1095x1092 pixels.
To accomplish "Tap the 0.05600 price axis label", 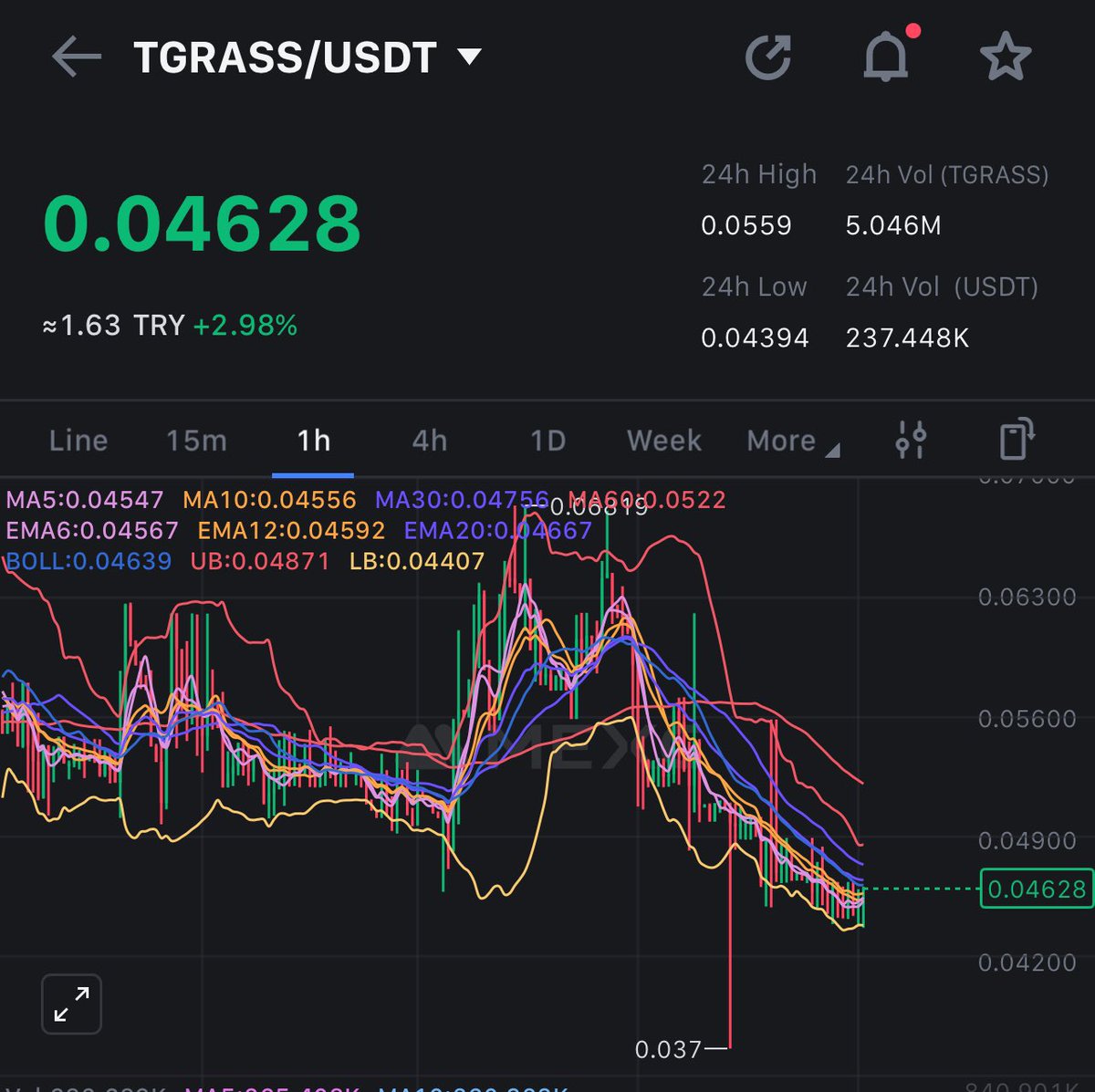I will pos(1027,719).
